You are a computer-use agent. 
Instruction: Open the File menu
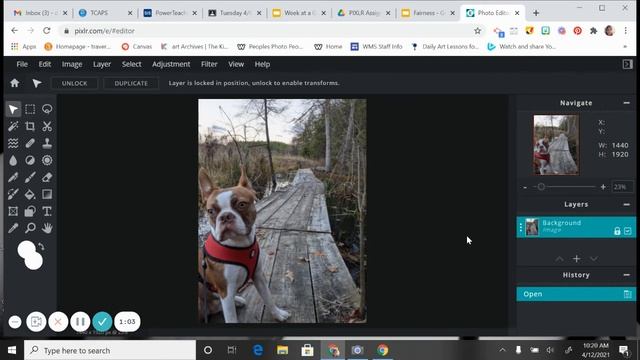(x=22, y=64)
